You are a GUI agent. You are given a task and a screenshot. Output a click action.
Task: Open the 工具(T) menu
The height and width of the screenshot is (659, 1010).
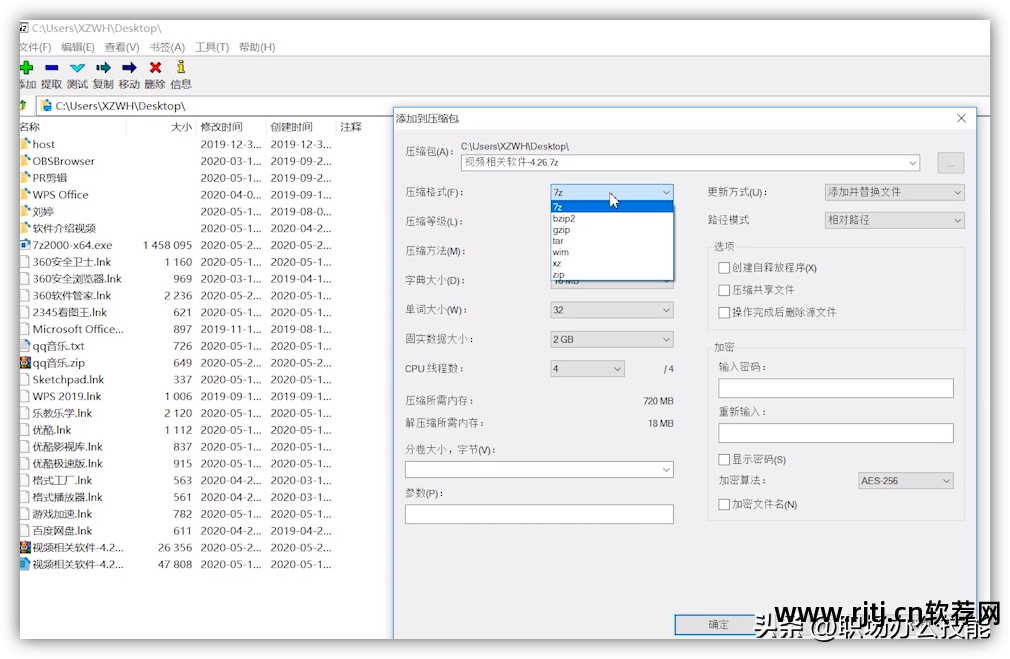pyautogui.click(x=212, y=47)
